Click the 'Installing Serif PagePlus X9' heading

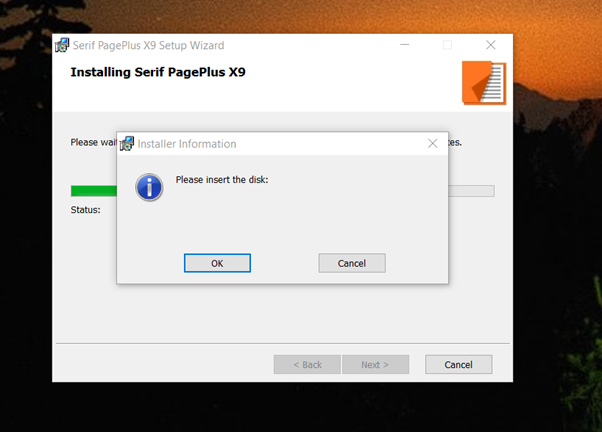158,72
